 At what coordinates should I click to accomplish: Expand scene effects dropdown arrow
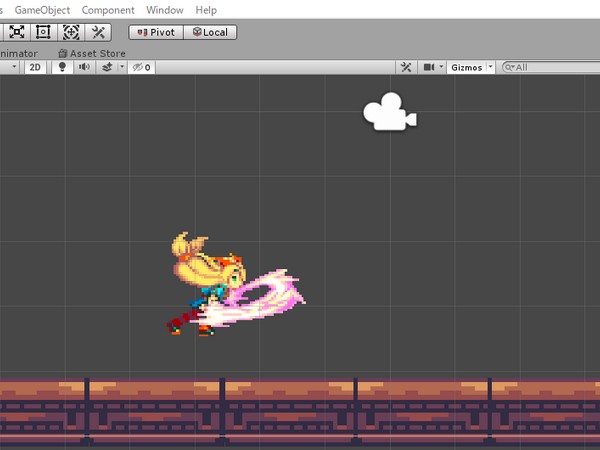(121, 67)
